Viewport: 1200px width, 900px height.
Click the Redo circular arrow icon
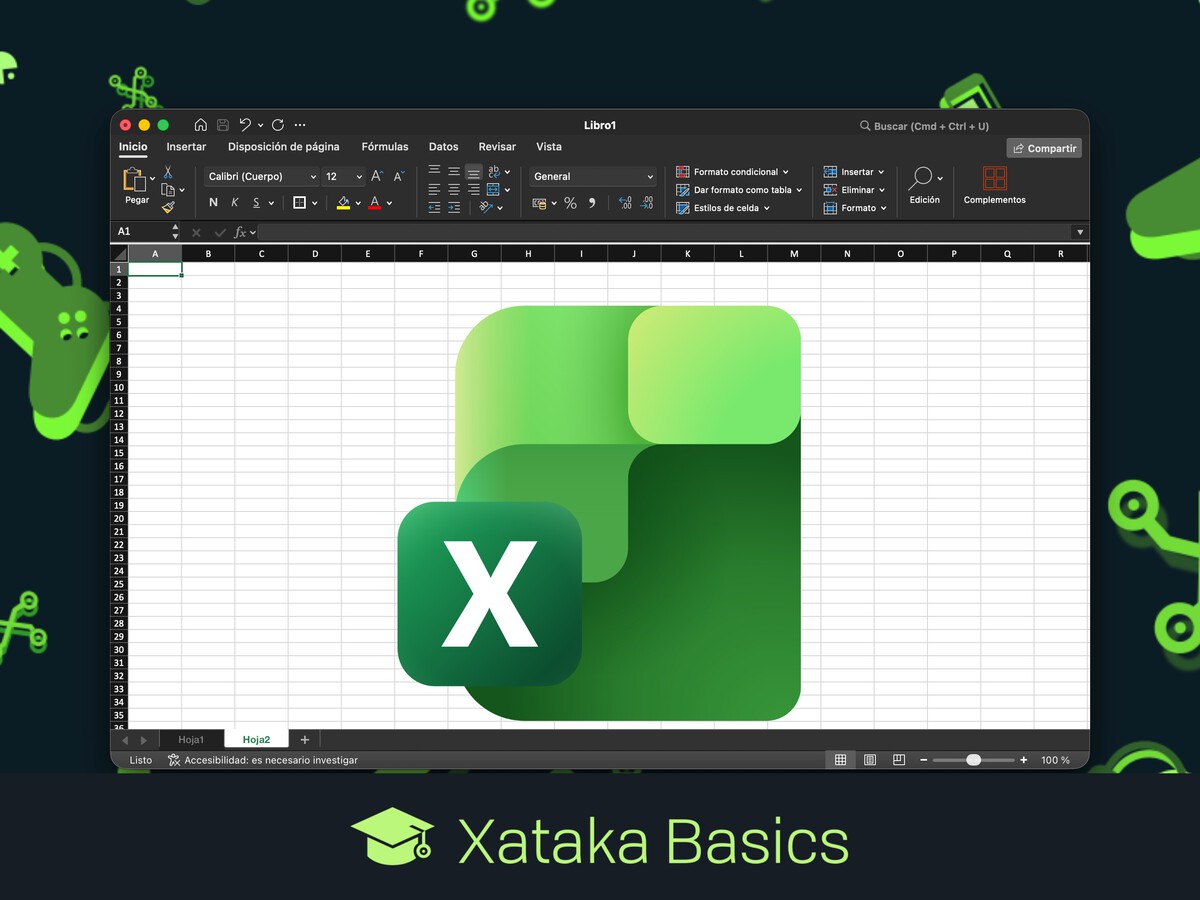click(278, 125)
